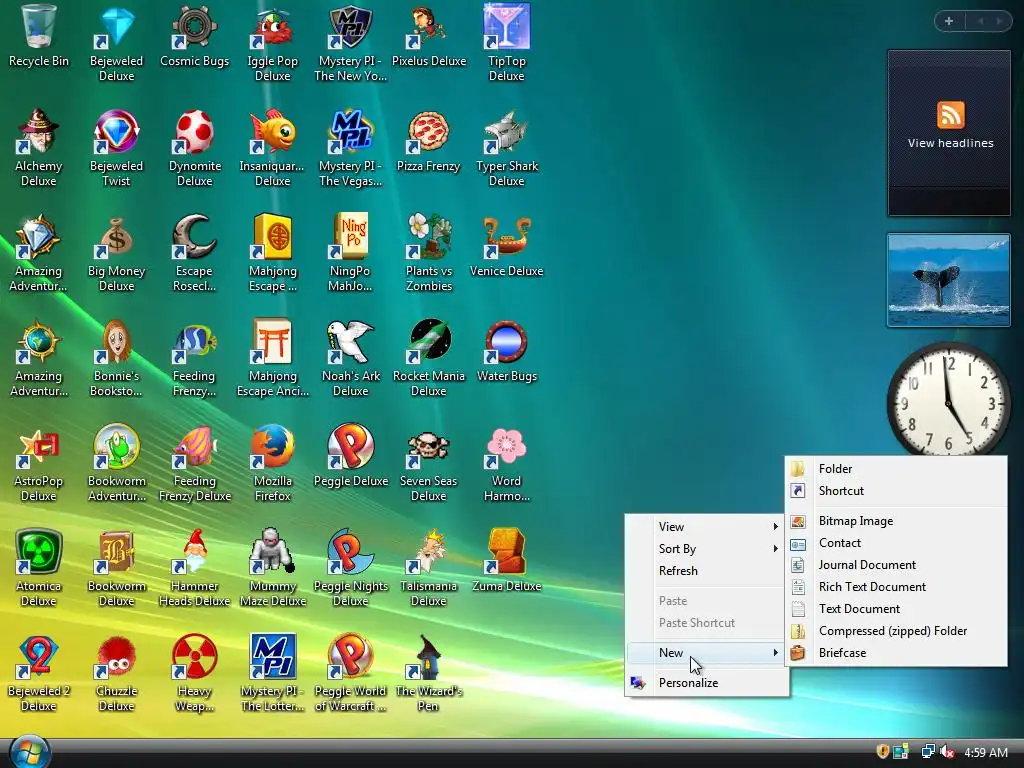Click the Venice Deluxe gondola icon
The height and width of the screenshot is (768, 1024).
coord(506,236)
